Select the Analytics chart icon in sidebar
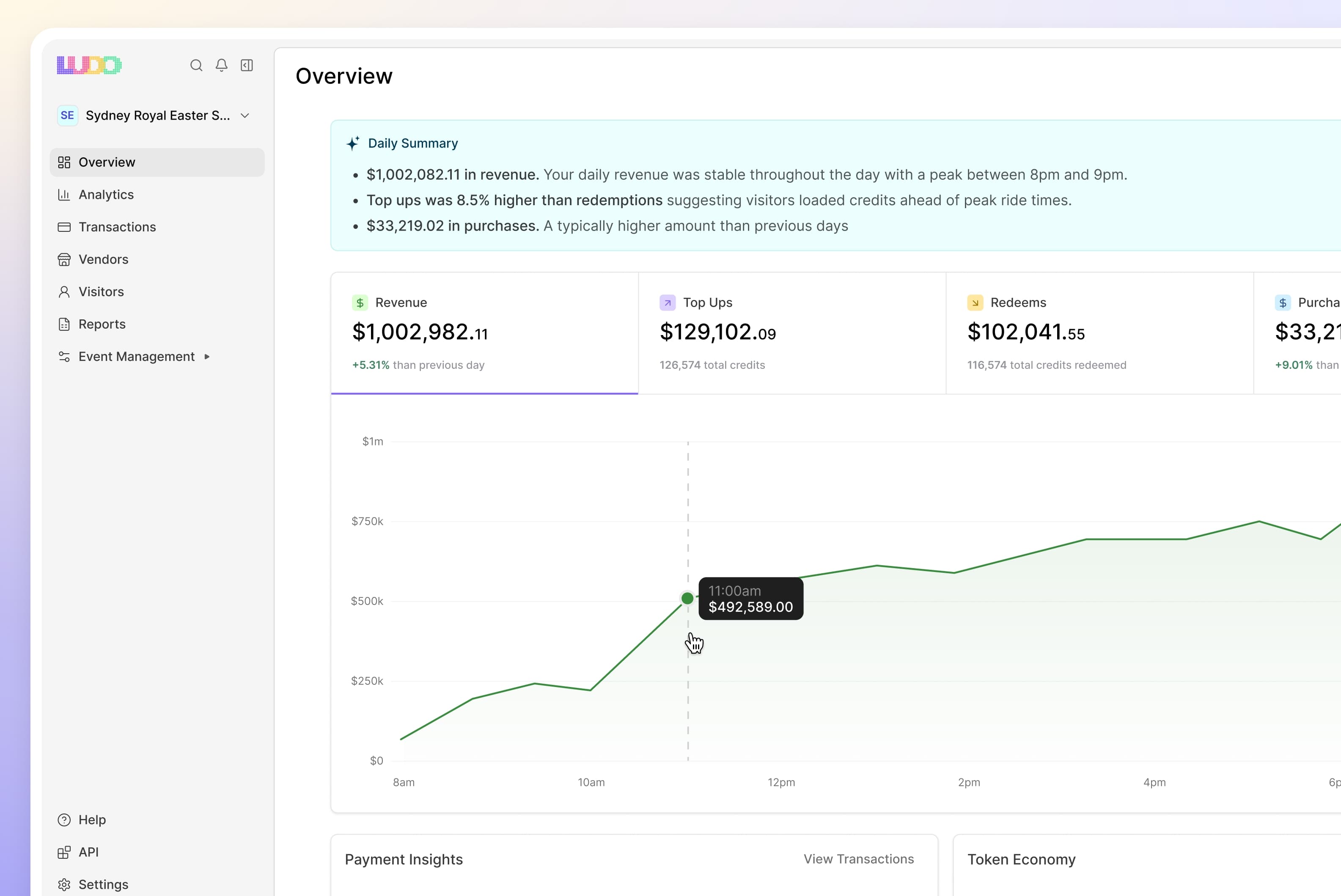The height and width of the screenshot is (896, 1341). 65,194
